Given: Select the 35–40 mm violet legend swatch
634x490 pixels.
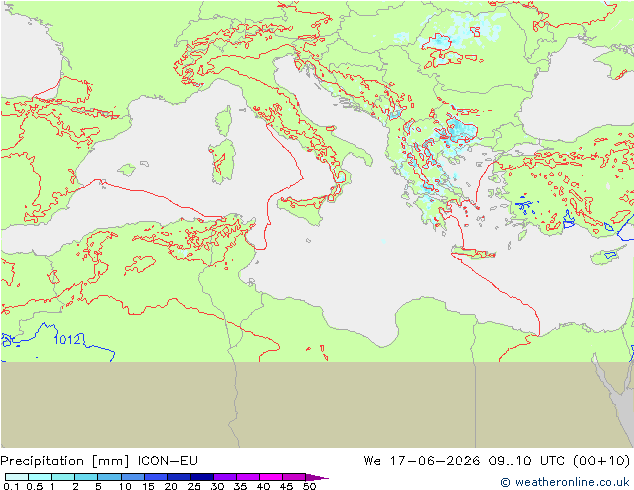Looking at the screenshot, I should [x=247, y=477].
